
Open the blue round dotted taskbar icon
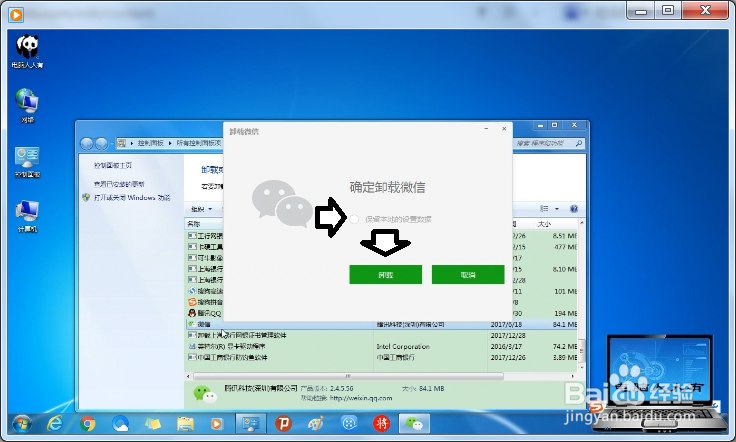pyautogui.click(x=349, y=424)
